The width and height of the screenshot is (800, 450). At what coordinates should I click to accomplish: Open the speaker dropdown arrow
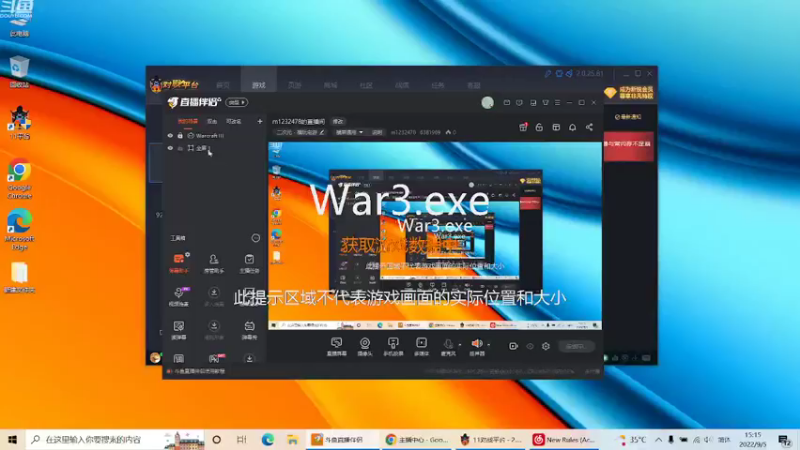coord(489,345)
